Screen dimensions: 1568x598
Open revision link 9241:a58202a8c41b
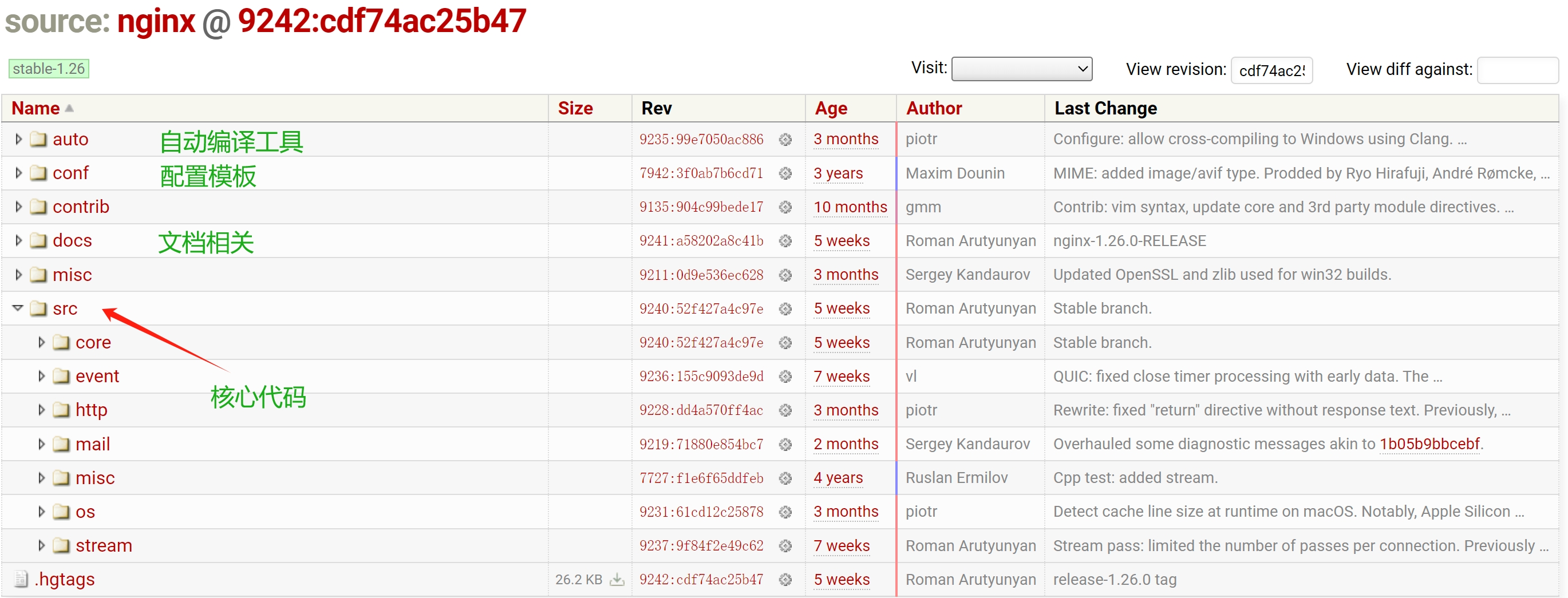pos(701,241)
